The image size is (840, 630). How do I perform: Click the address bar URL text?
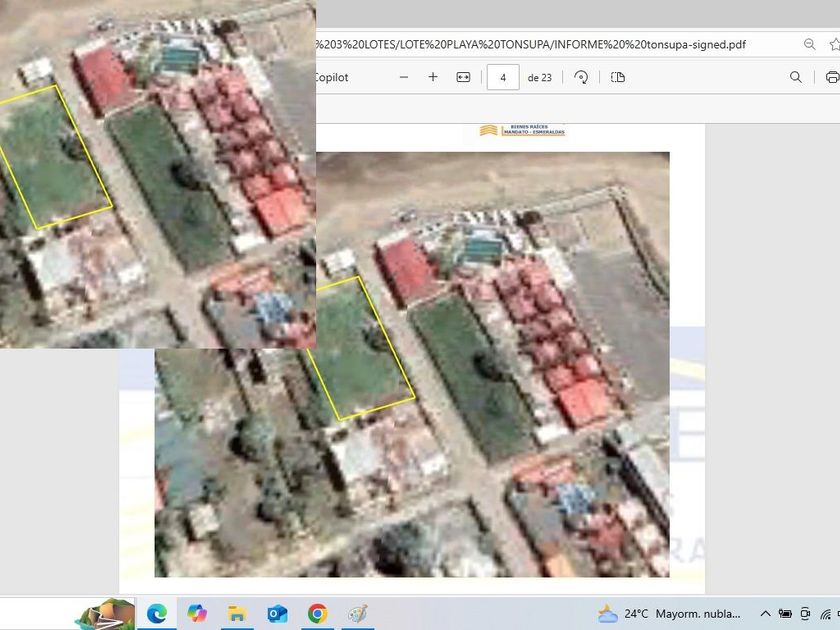pyautogui.click(x=530, y=44)
